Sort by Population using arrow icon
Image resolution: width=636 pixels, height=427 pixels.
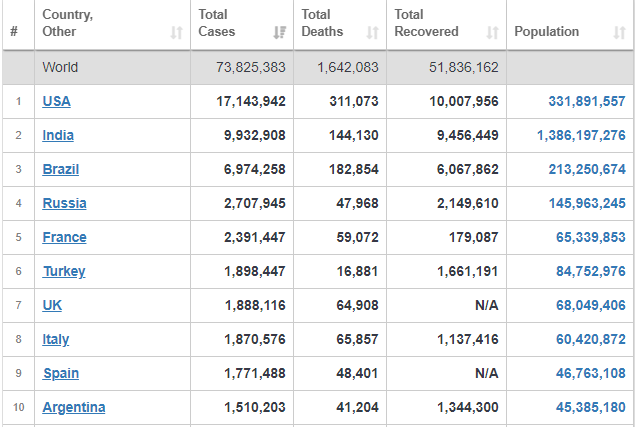[x=619, y=32]
